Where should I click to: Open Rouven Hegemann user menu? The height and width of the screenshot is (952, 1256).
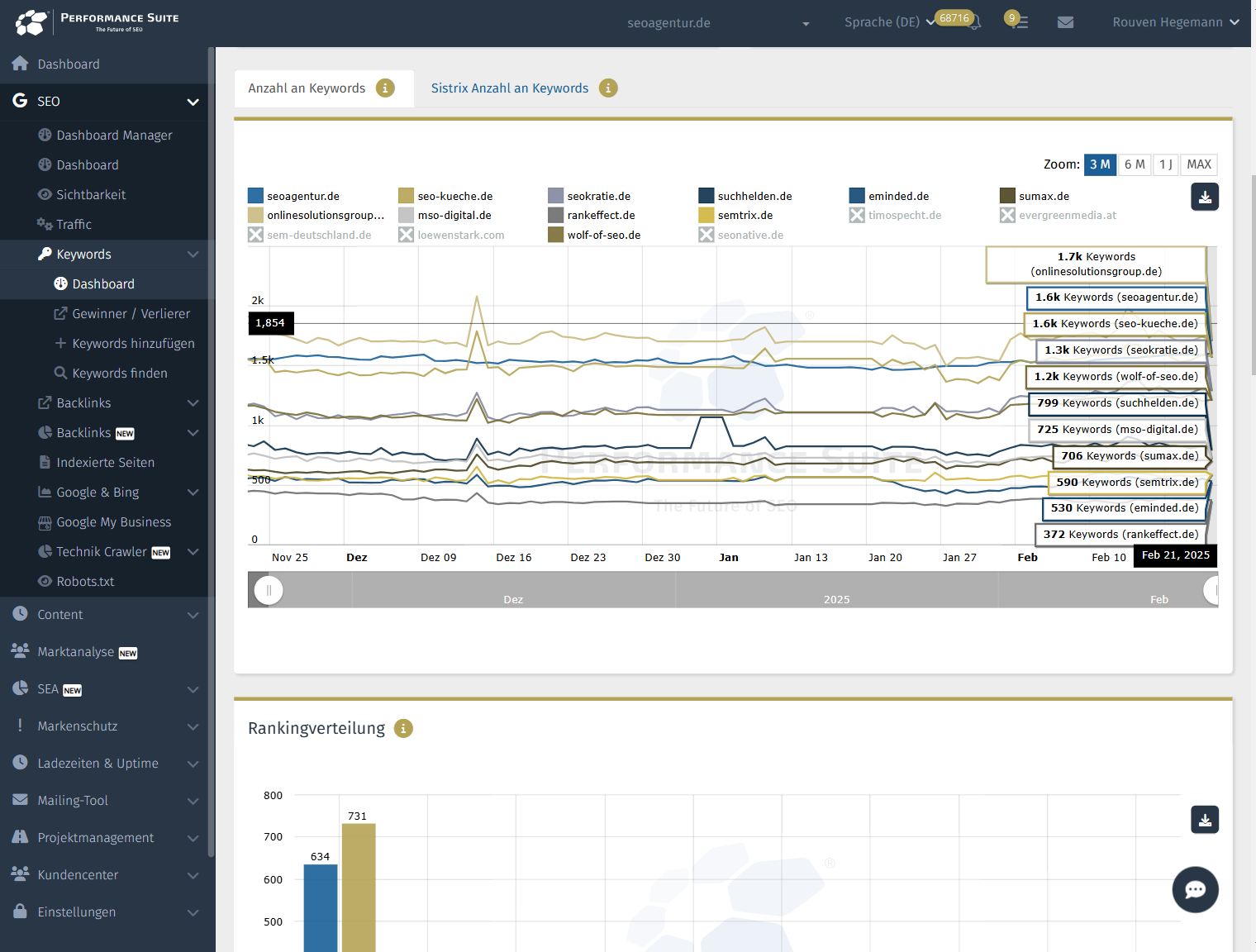(x=1176, y=22)
